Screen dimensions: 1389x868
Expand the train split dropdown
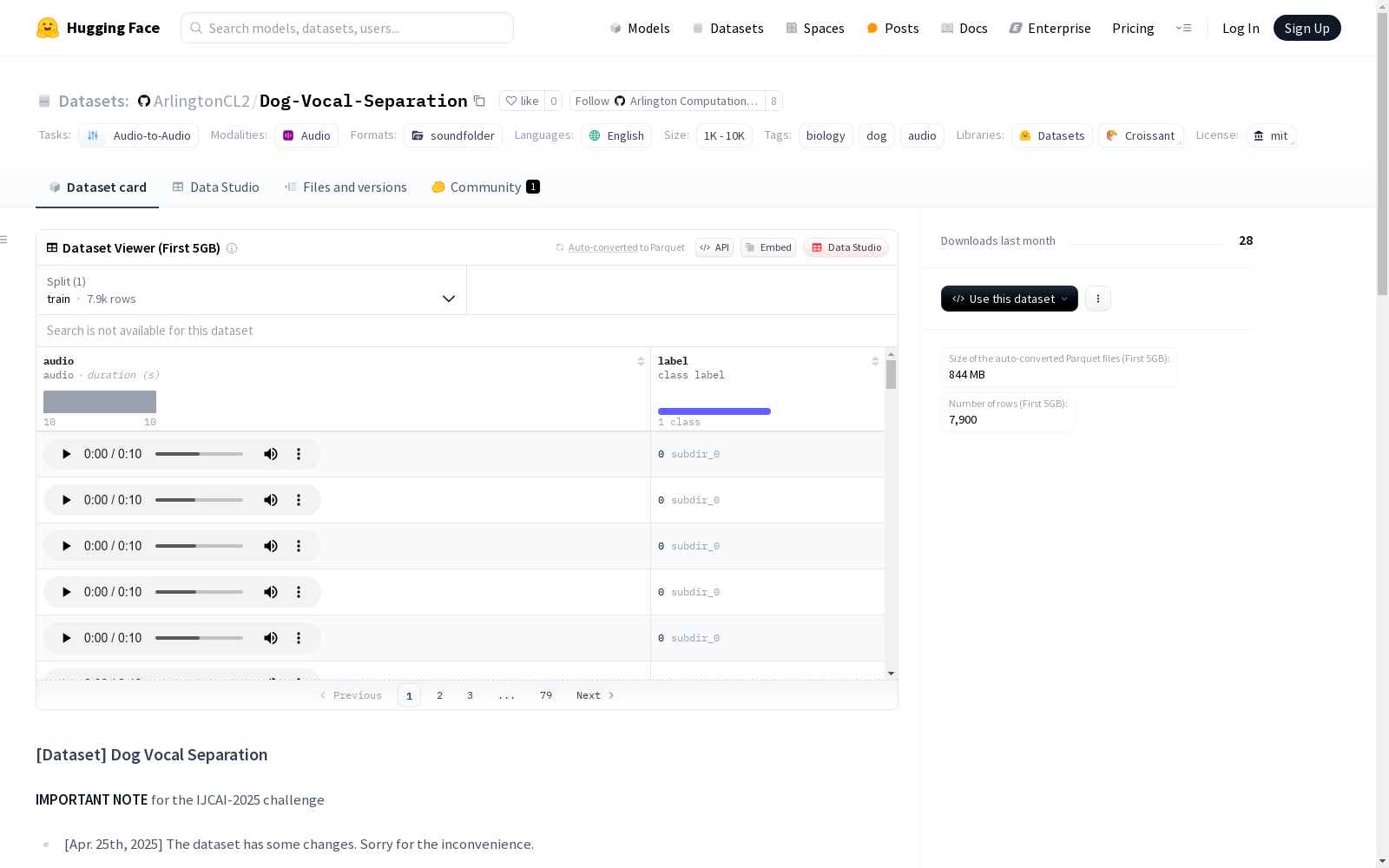(x=252, y=290)
